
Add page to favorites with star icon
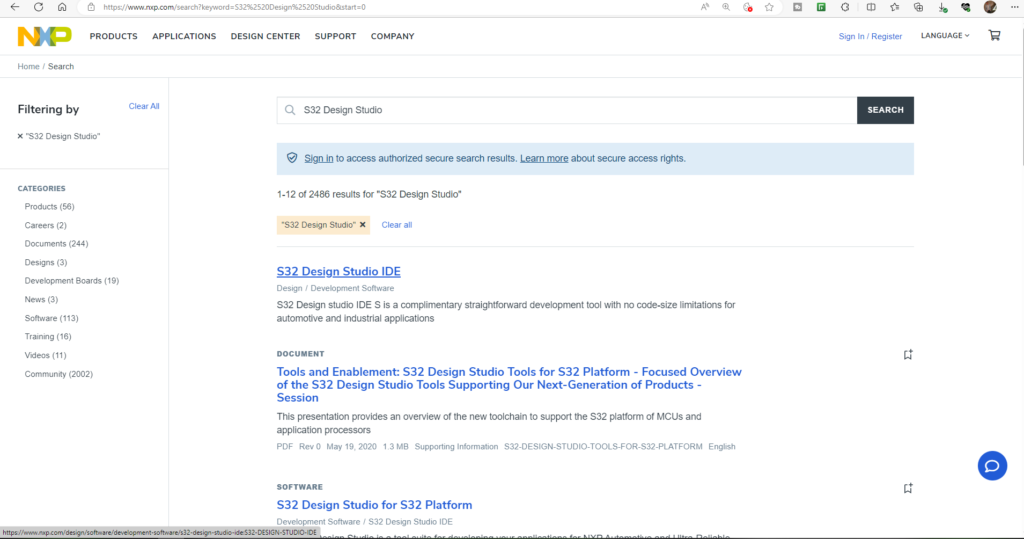pos(769,7)
